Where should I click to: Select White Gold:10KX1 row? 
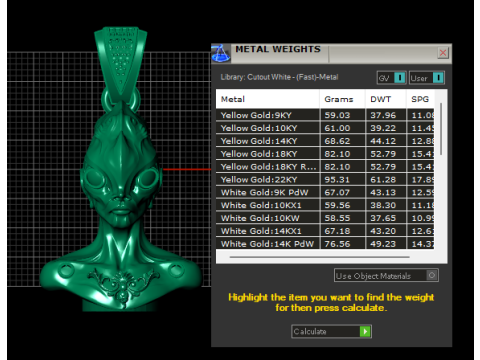(x=325, y=205)
